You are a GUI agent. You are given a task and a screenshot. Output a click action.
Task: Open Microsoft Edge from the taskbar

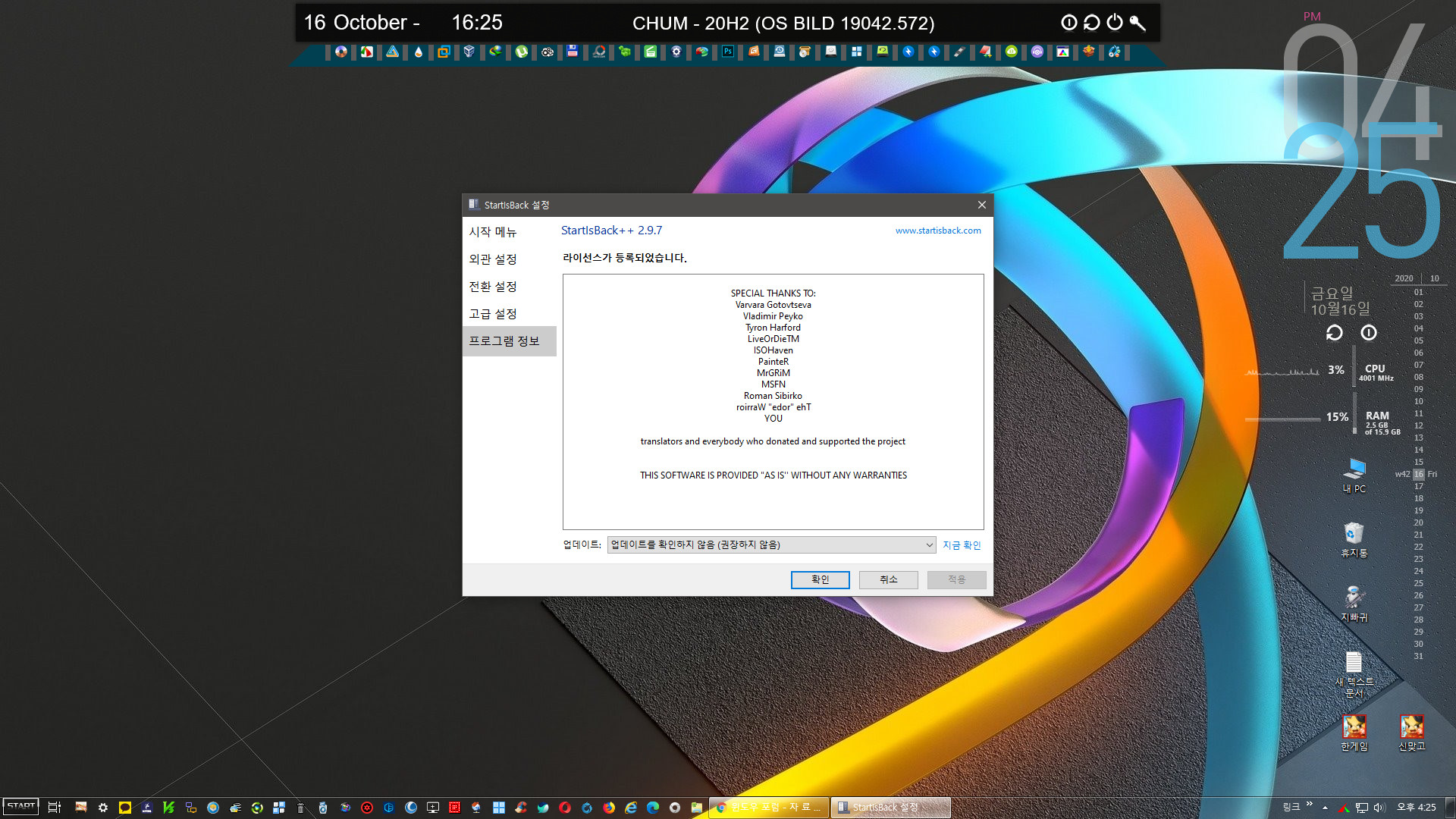653,808
